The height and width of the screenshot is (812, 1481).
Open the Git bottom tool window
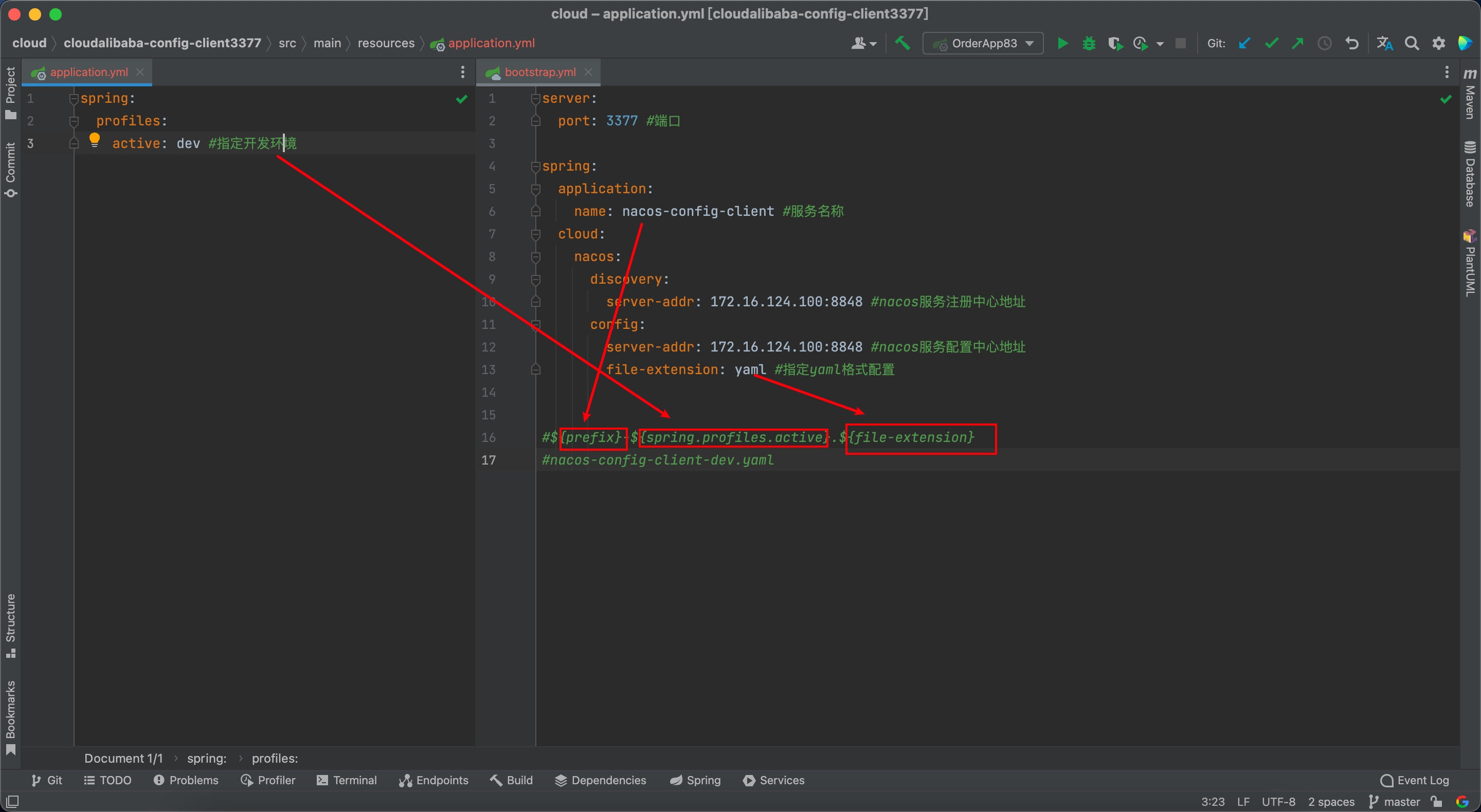[47, 780]
